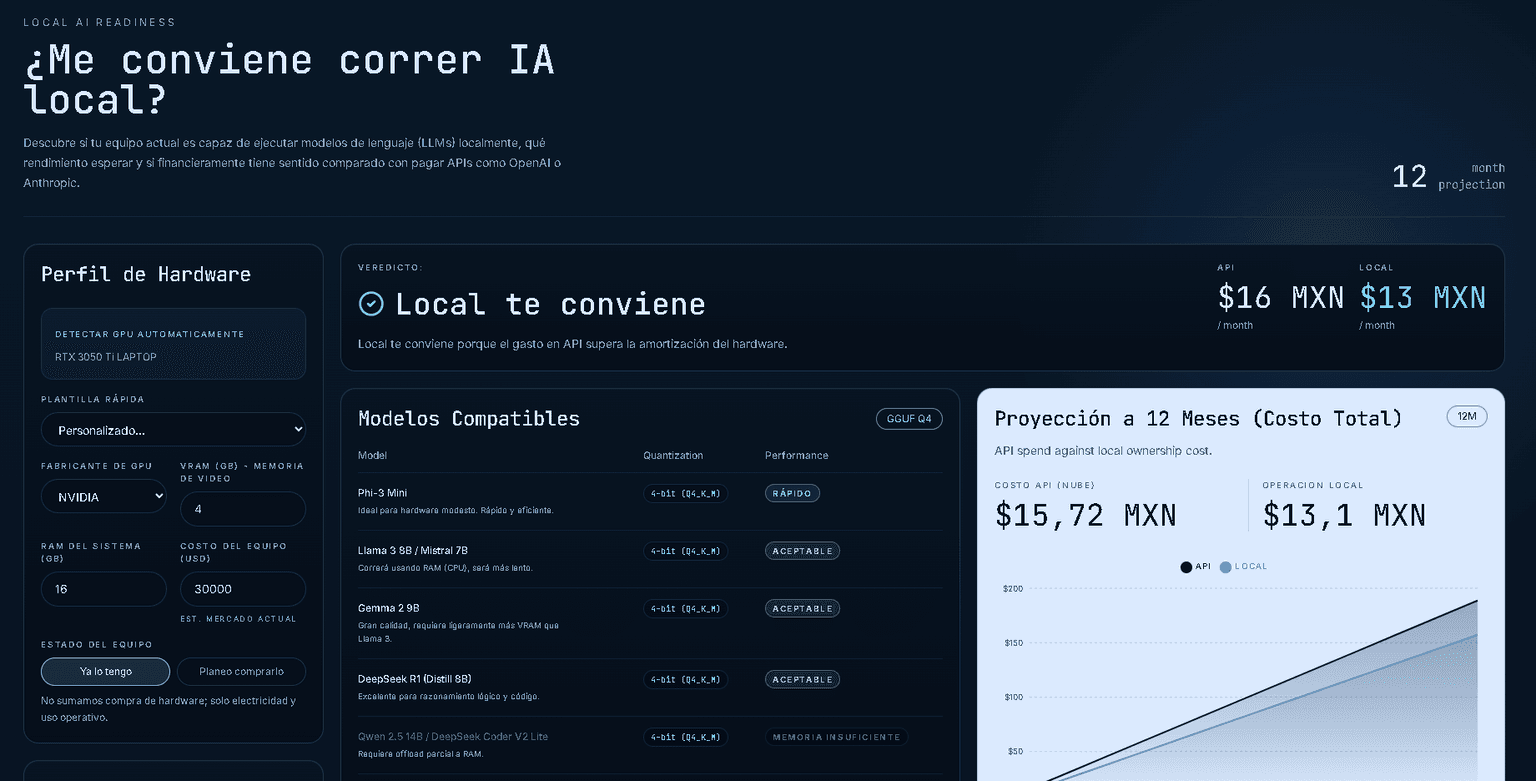Open the Fabricante de GPU dropdown
This screenshot has height=781, width=1536.
pos(104,497)
